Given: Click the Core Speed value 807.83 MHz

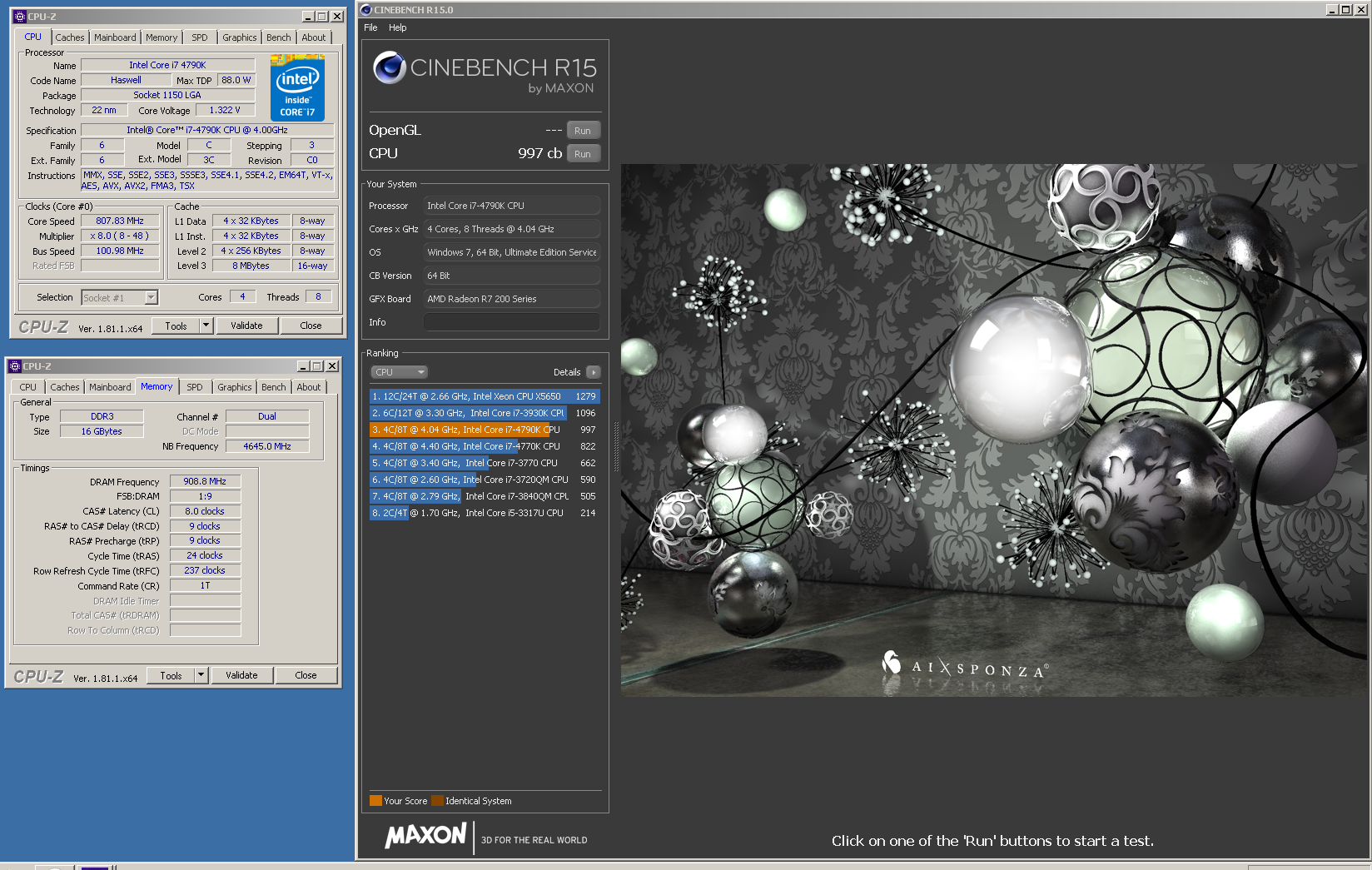Looking at the screenshot, I should coord(120,221).
